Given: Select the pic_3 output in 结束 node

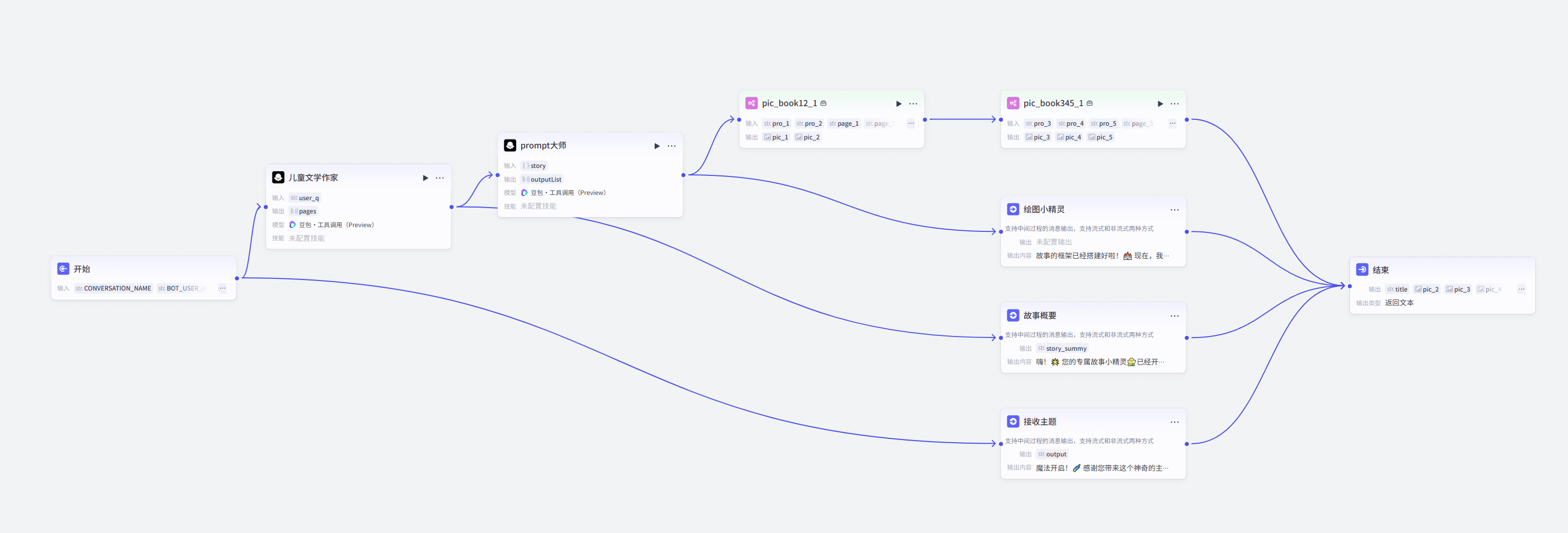Looking at the screenshot, I should (1458, 289).
